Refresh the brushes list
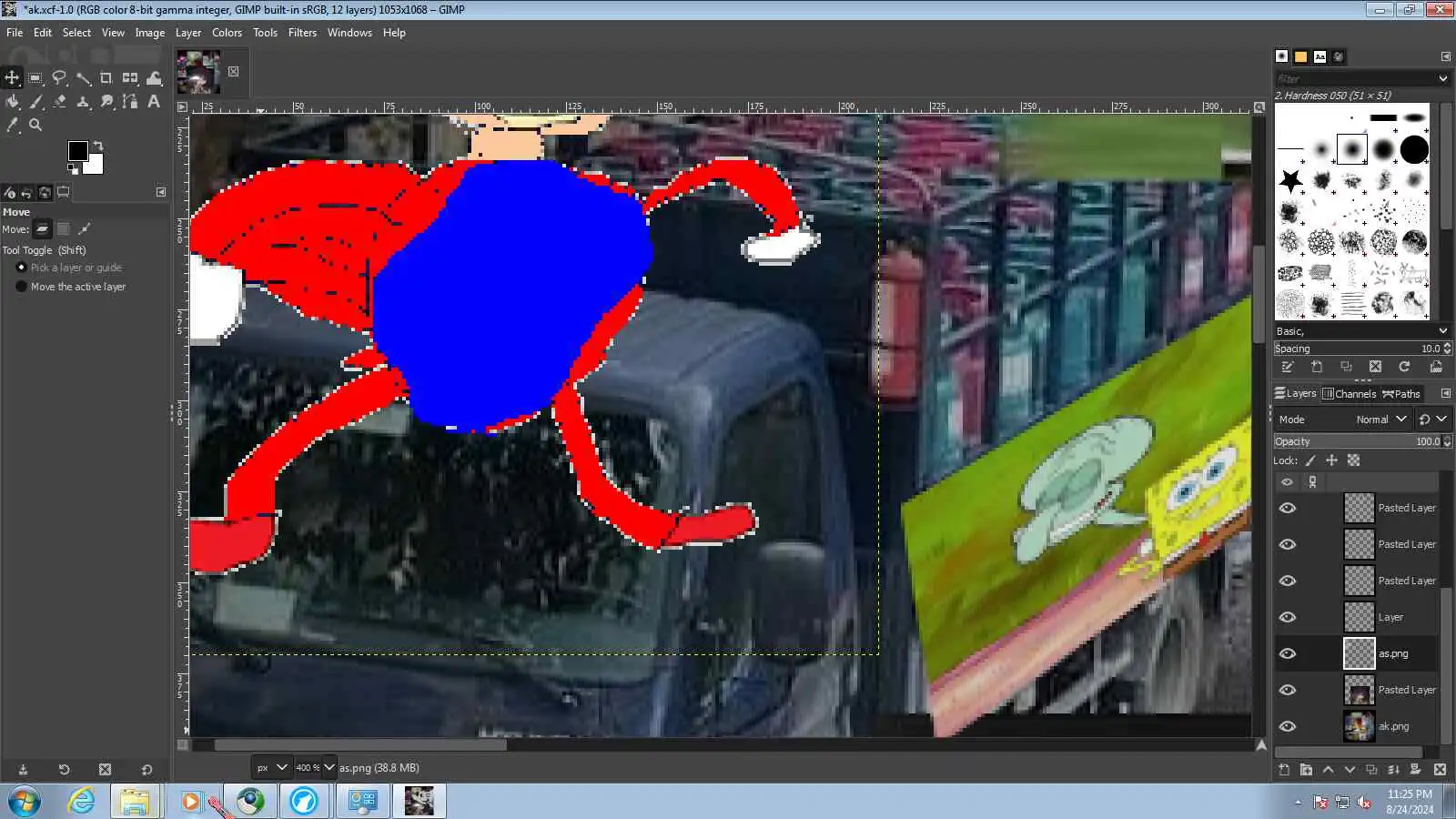The image size is (1456, 819). (1404, 367)
